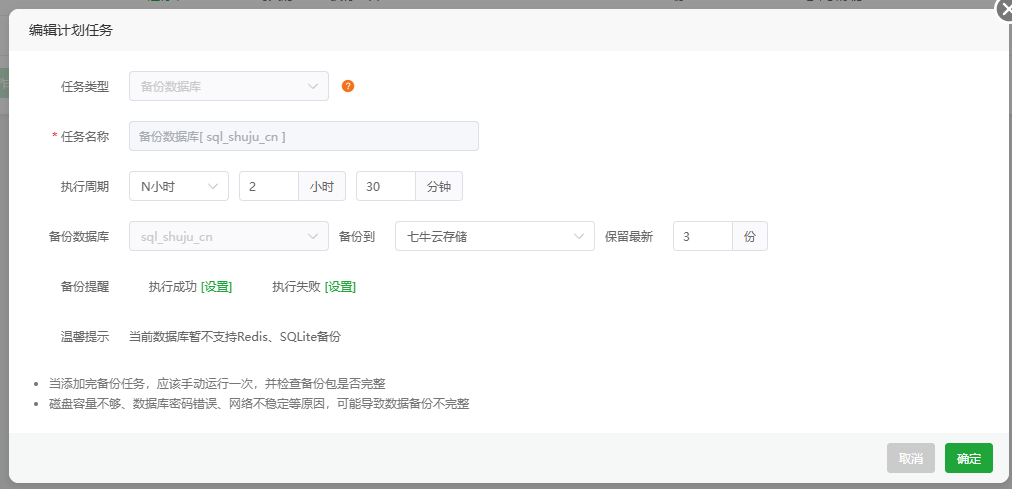Click the hours input showing 2
This screenshot has height=489, width=1012.
click(x=268, y=186)
